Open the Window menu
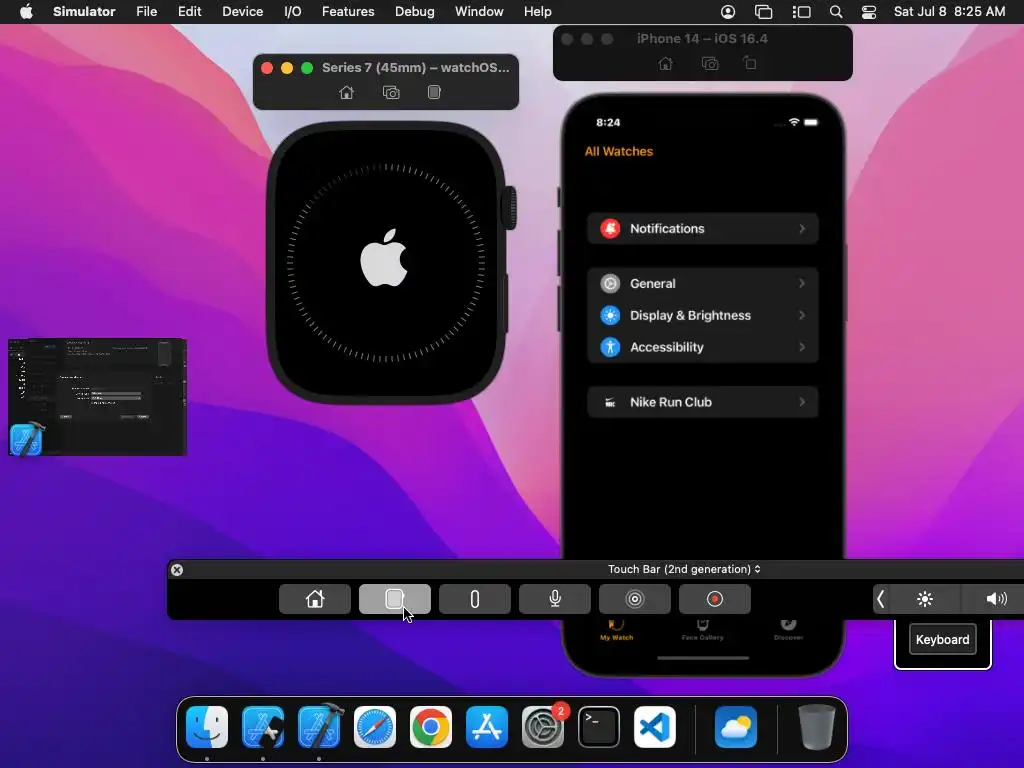The width and height of the screenshot is (1024, 768). pos(479,12)
